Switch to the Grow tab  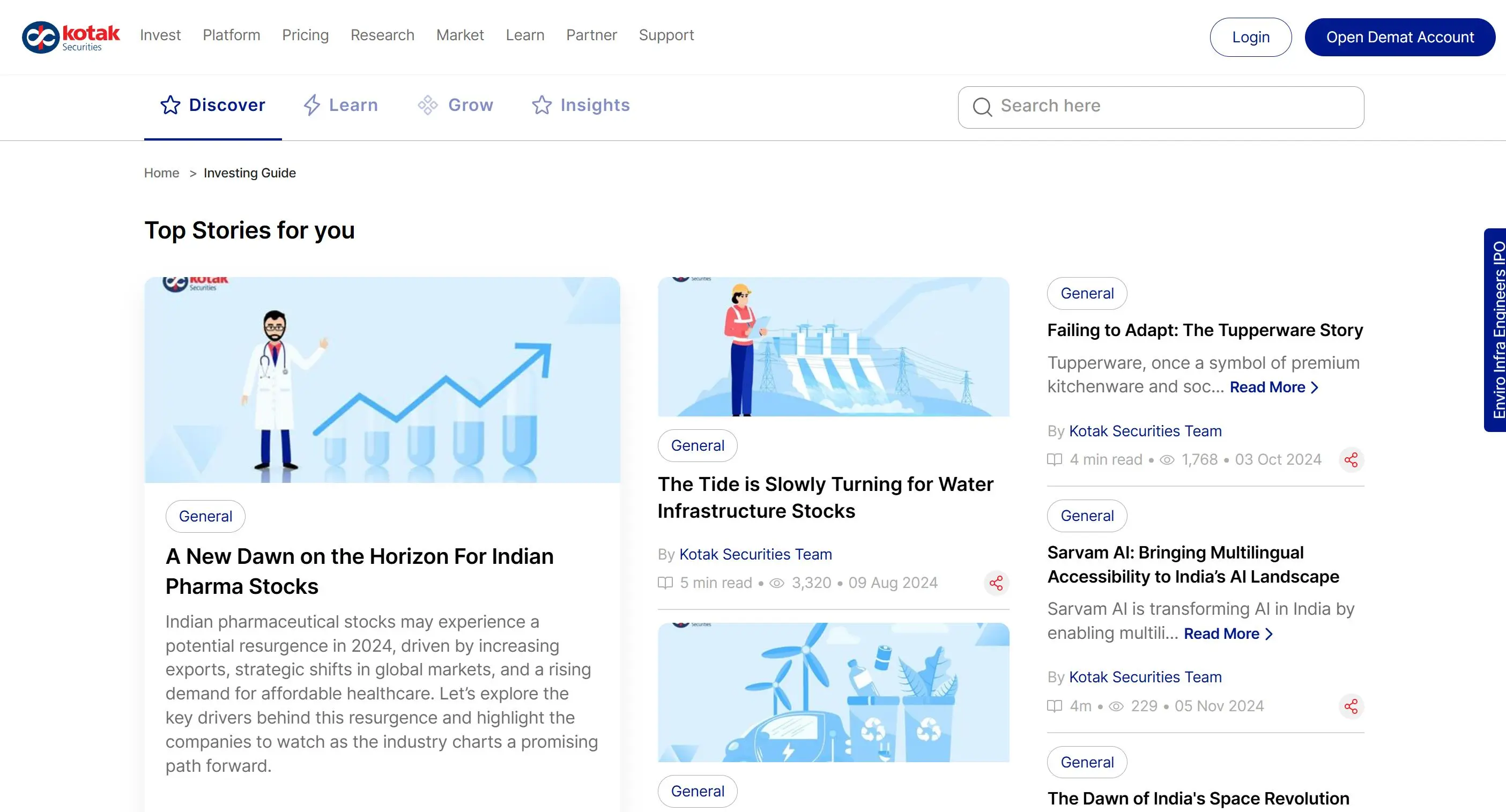[x=455, y=105]
